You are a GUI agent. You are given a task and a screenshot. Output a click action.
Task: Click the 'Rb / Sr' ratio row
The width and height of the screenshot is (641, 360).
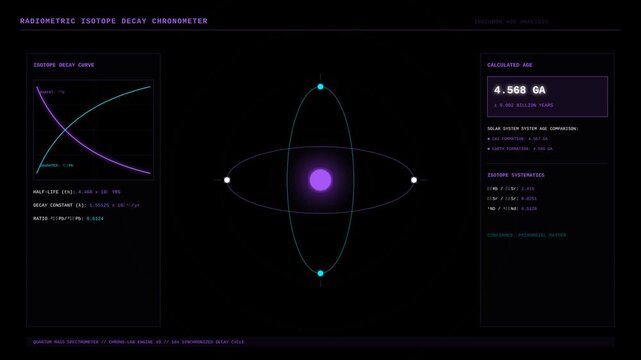coord(511,188)
